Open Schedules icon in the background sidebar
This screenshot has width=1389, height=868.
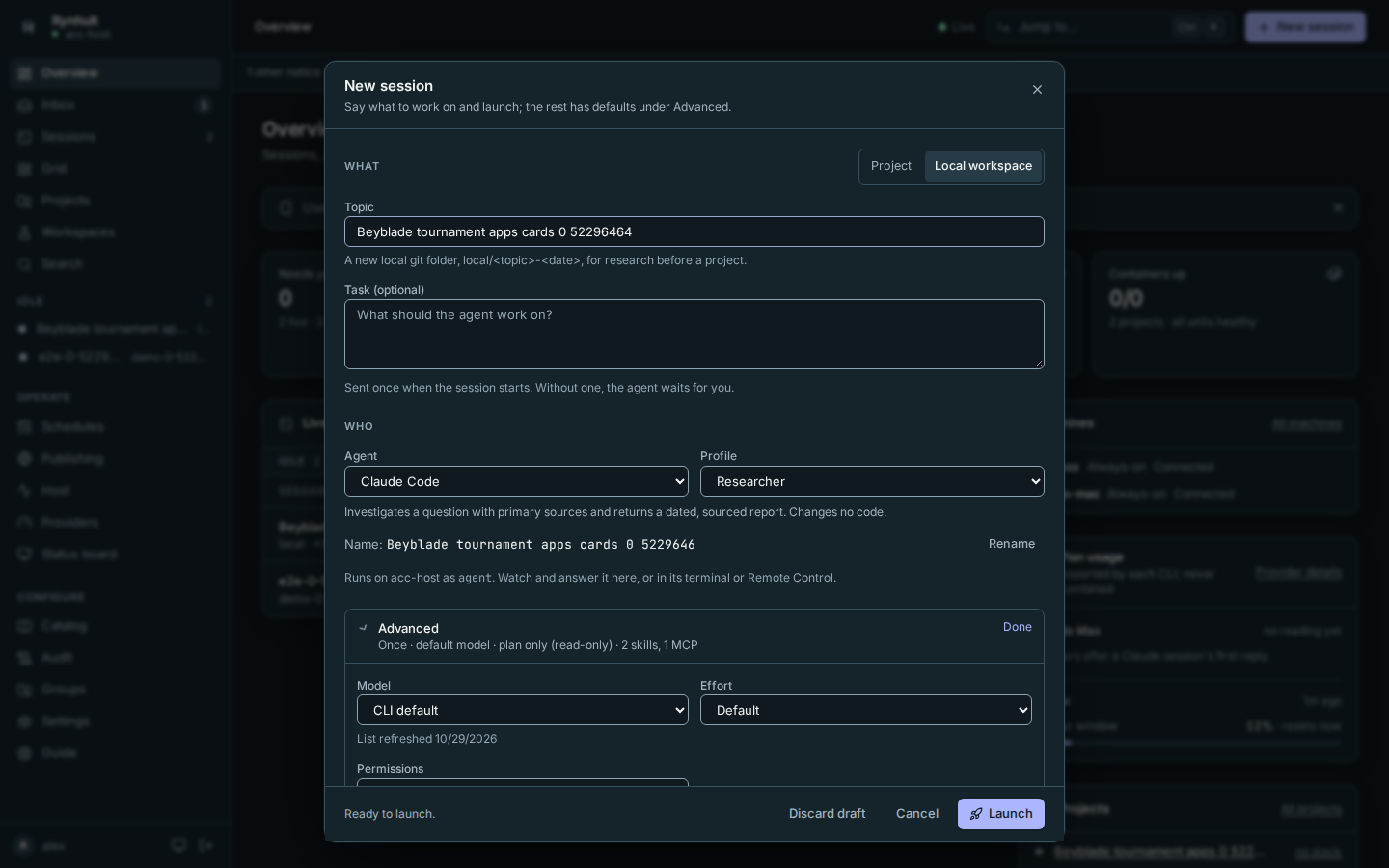(x=25, y=427)
